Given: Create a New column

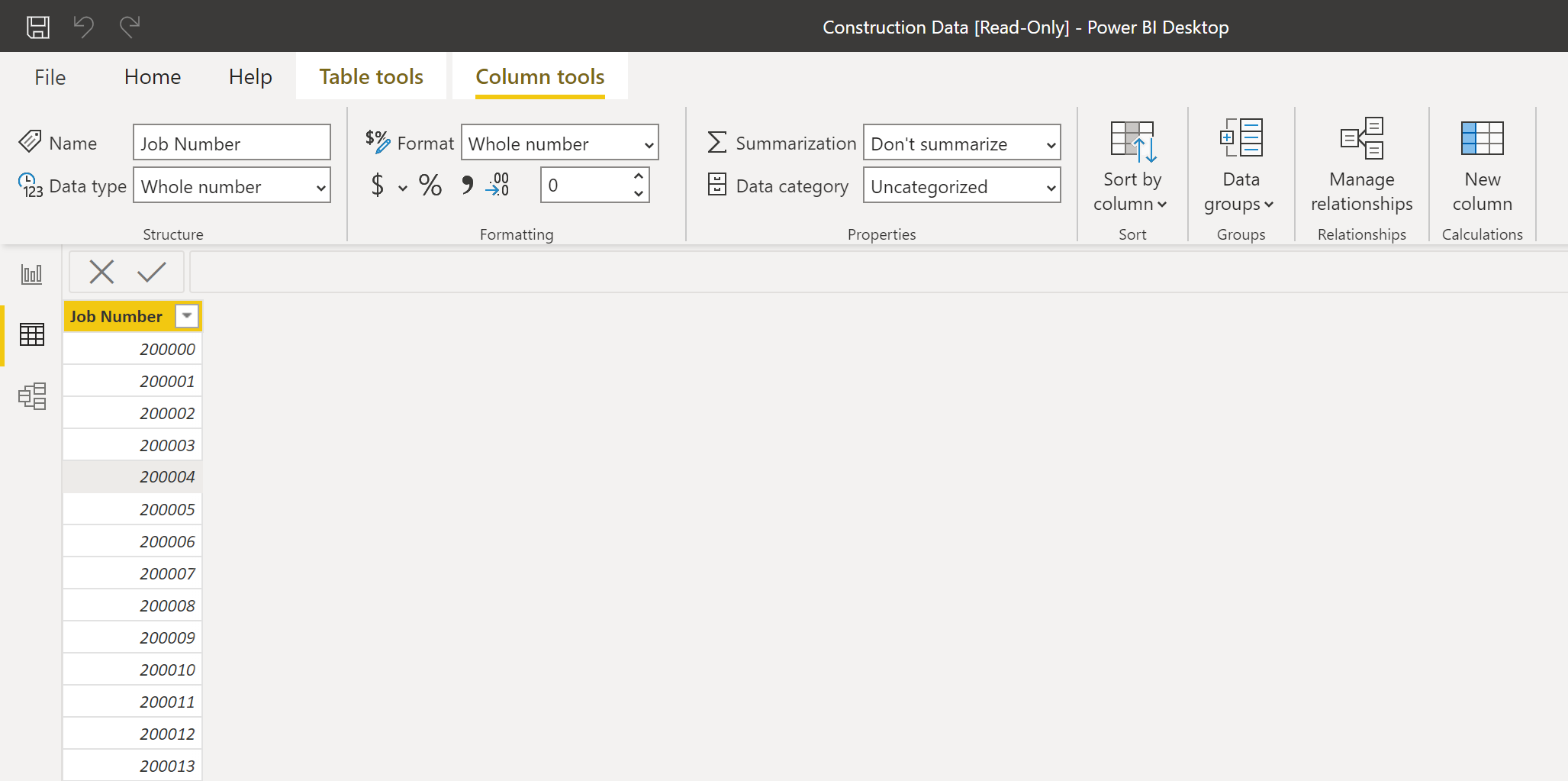Looking at the screenshot, I should pos(1482,166).
